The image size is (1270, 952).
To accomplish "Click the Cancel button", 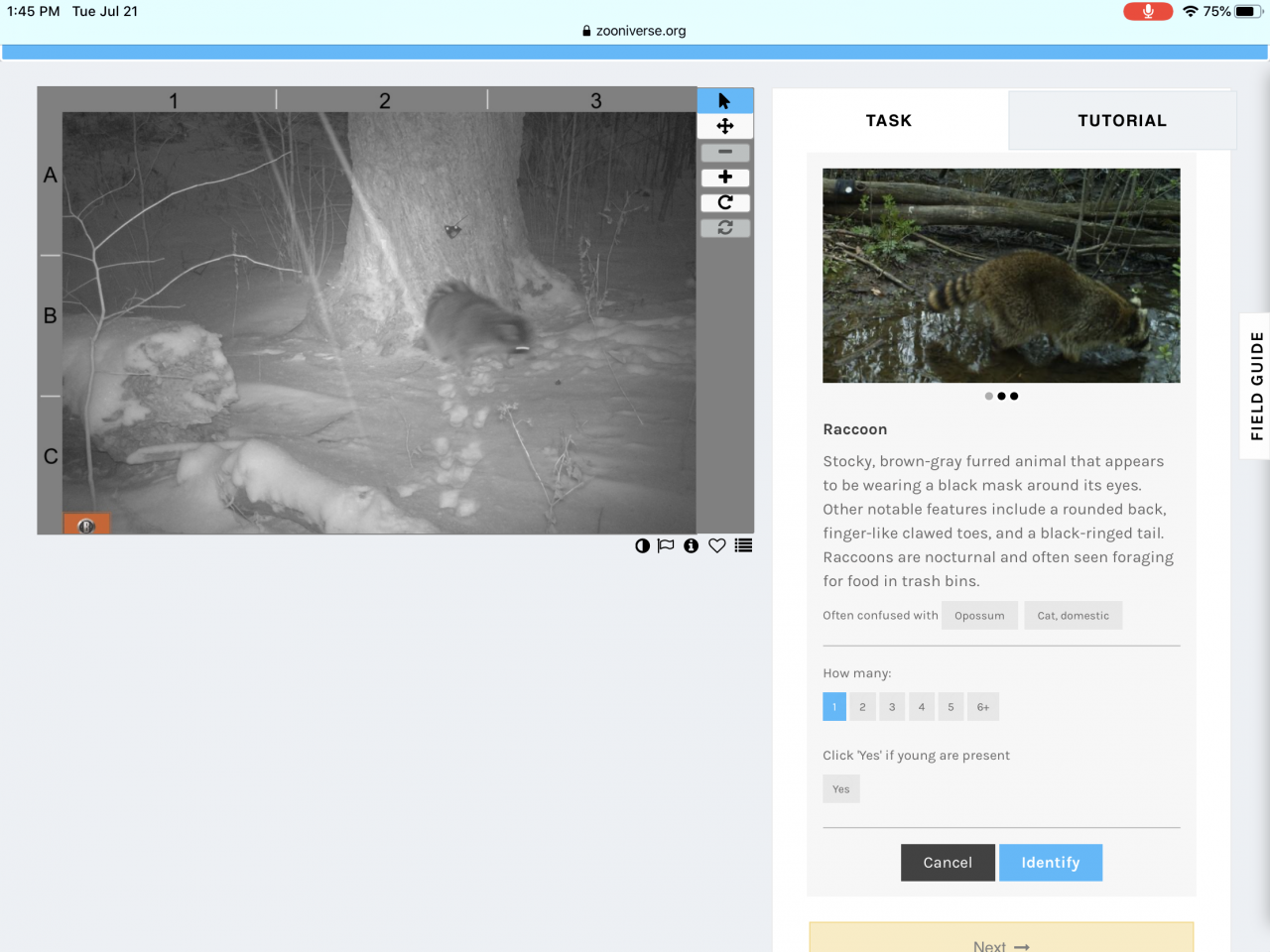I will [948, 863].
